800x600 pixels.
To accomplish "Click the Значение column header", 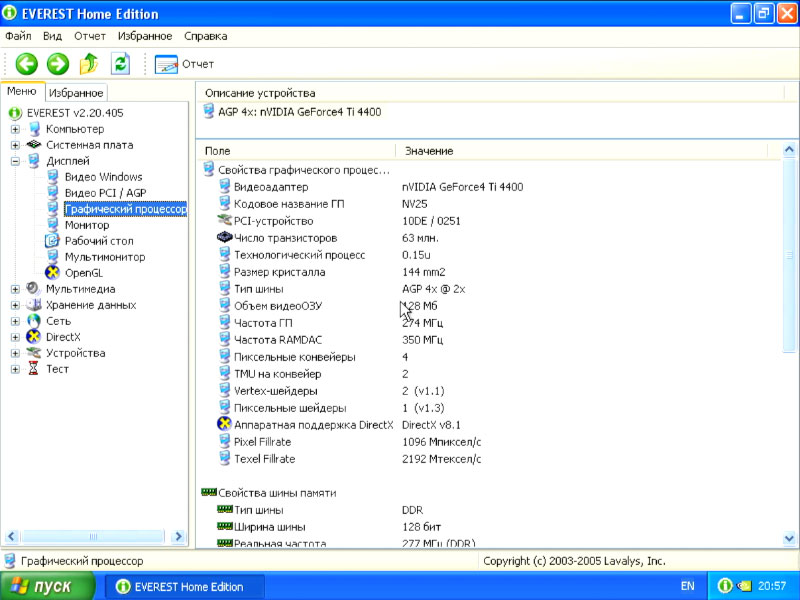I will coord(429,151).
